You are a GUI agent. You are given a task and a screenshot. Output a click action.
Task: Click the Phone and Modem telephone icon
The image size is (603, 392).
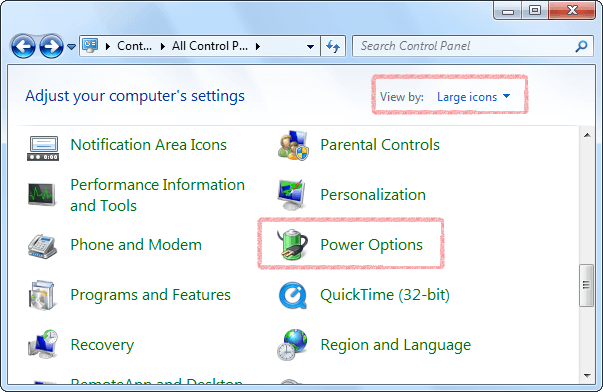(x=42, y=246)
